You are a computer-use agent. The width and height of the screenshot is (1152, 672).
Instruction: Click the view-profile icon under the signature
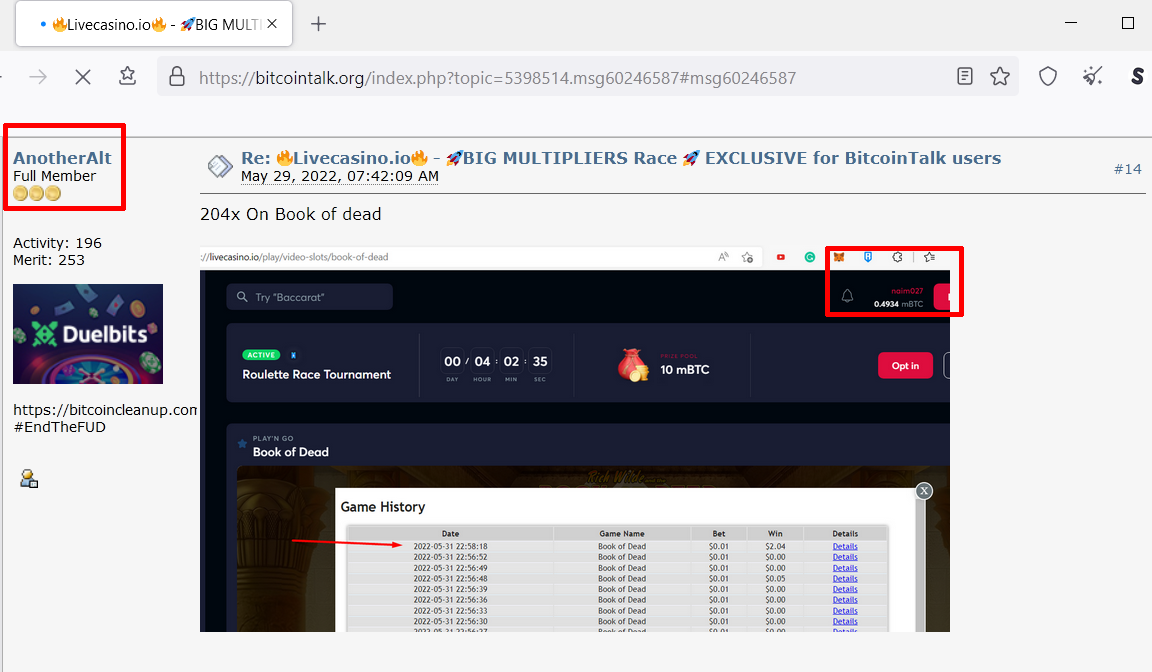pos(29,480)
